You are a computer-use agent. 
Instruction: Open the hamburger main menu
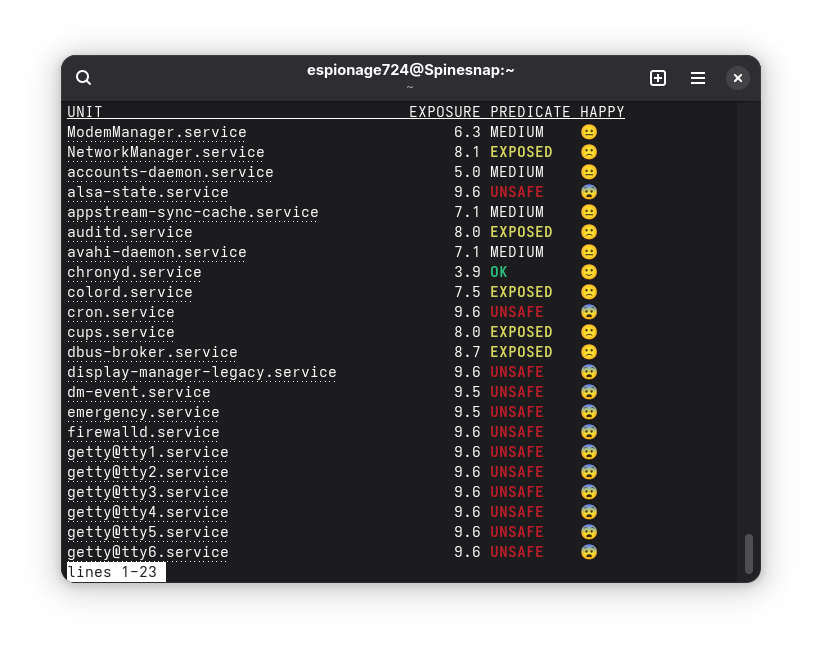pyautogui.click(x=698, y=78)
